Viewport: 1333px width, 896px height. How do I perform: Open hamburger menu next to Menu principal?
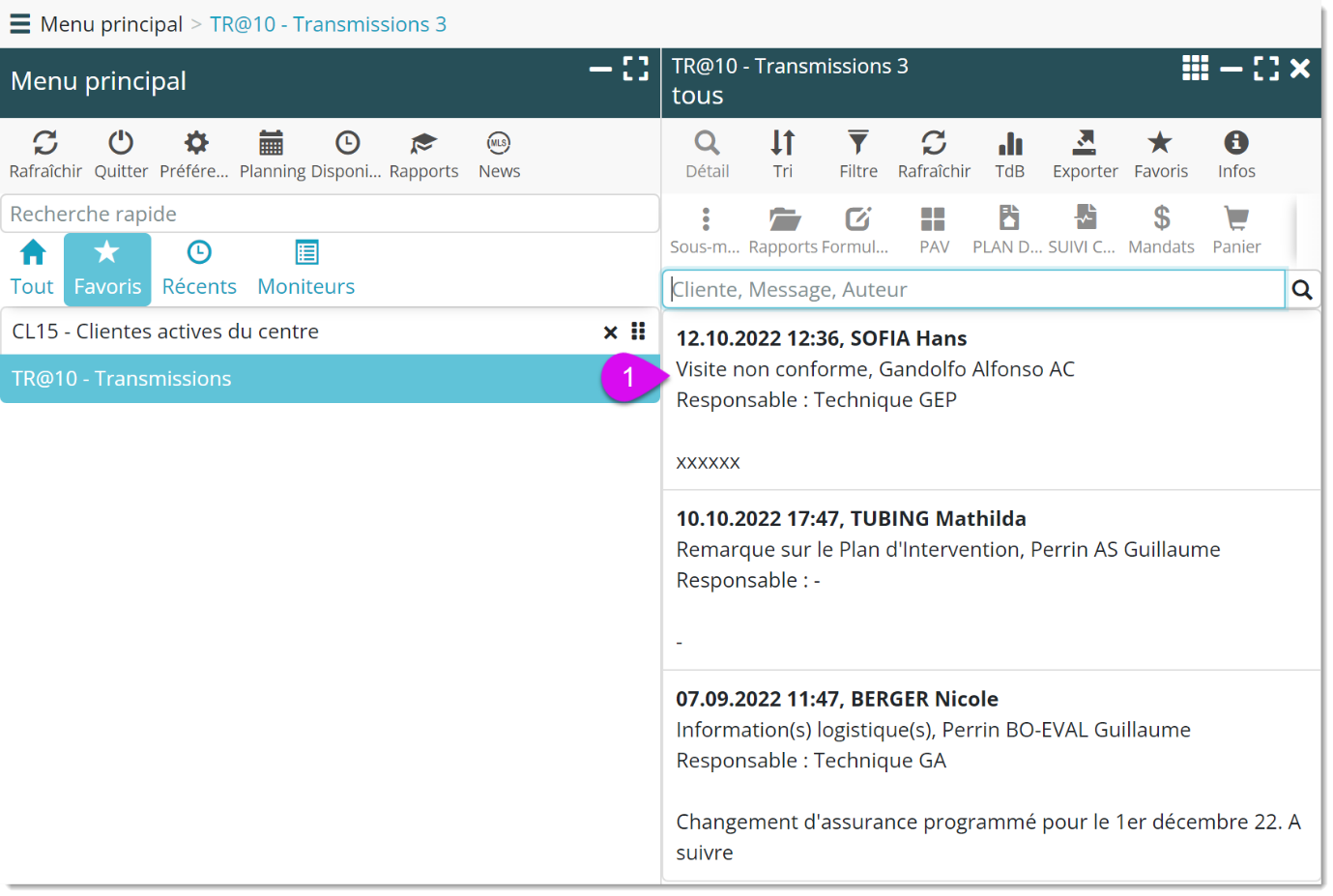tap(19, 24)
